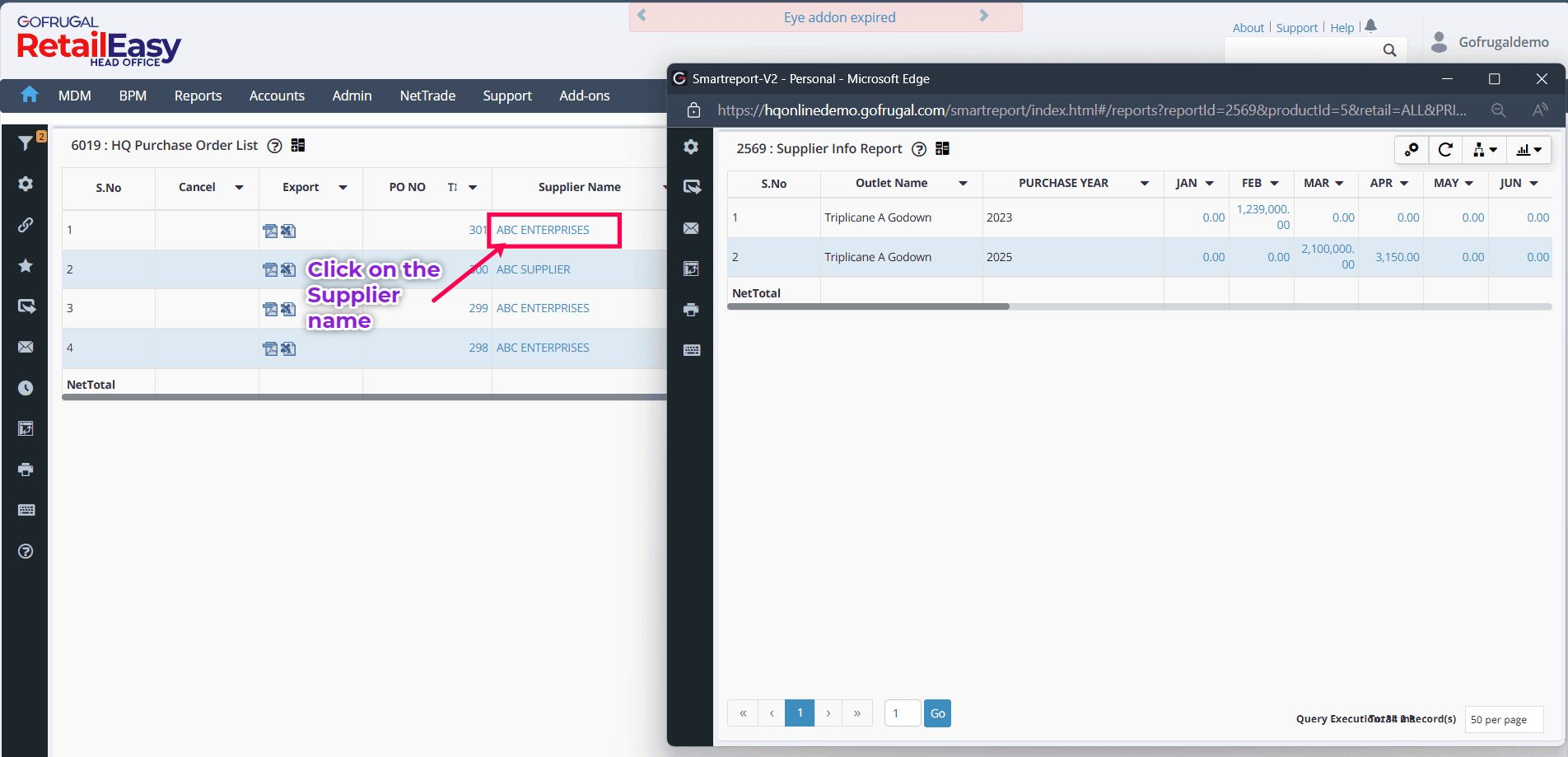This screenshot has height=757, width=1568.
Task: Click the chain link icon in left sidebar
Action: (x=26, y=225)
